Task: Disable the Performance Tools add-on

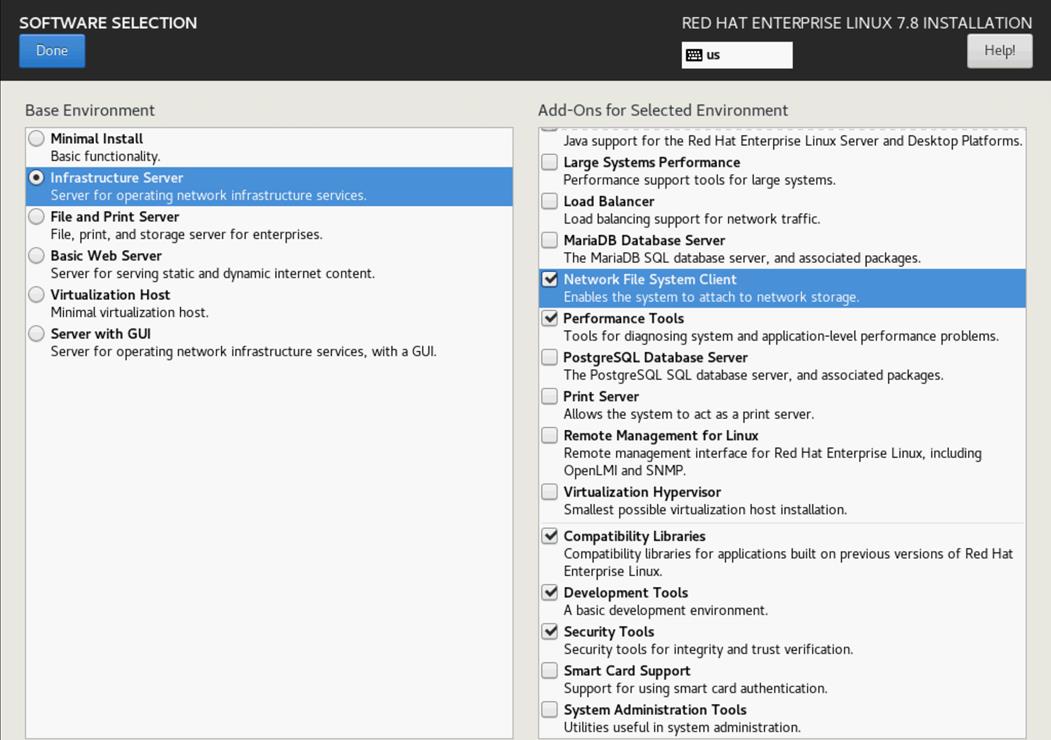Action: [x=549, y=318]
